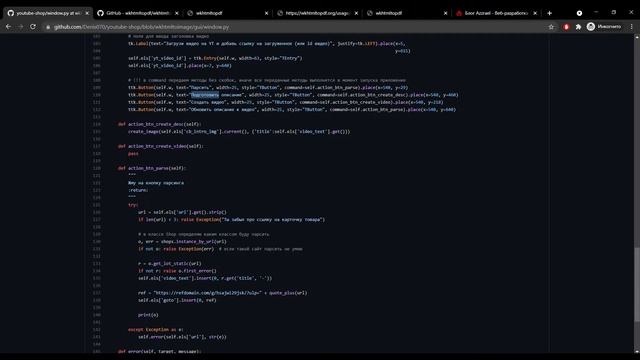Reload the GitHub page
The width and height of the screenshot is (640, 360).
pyautogui.click(x=33, y=27)
